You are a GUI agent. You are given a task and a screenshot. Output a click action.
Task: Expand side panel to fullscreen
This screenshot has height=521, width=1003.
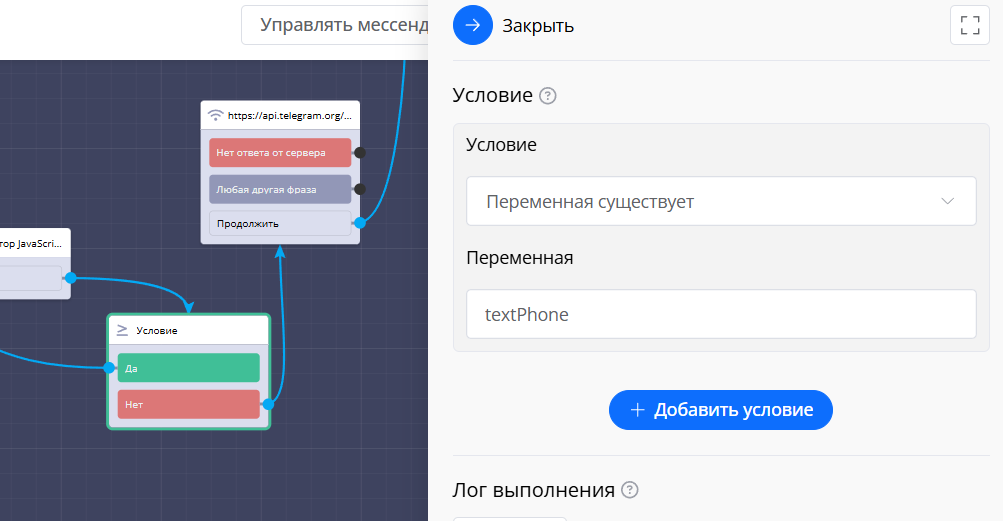(x=969, y=25)
